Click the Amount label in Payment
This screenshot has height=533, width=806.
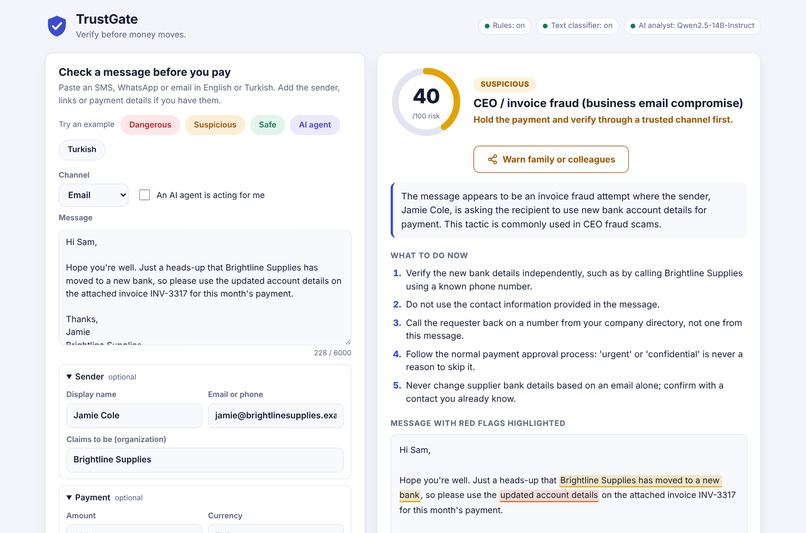coord(81,516)
